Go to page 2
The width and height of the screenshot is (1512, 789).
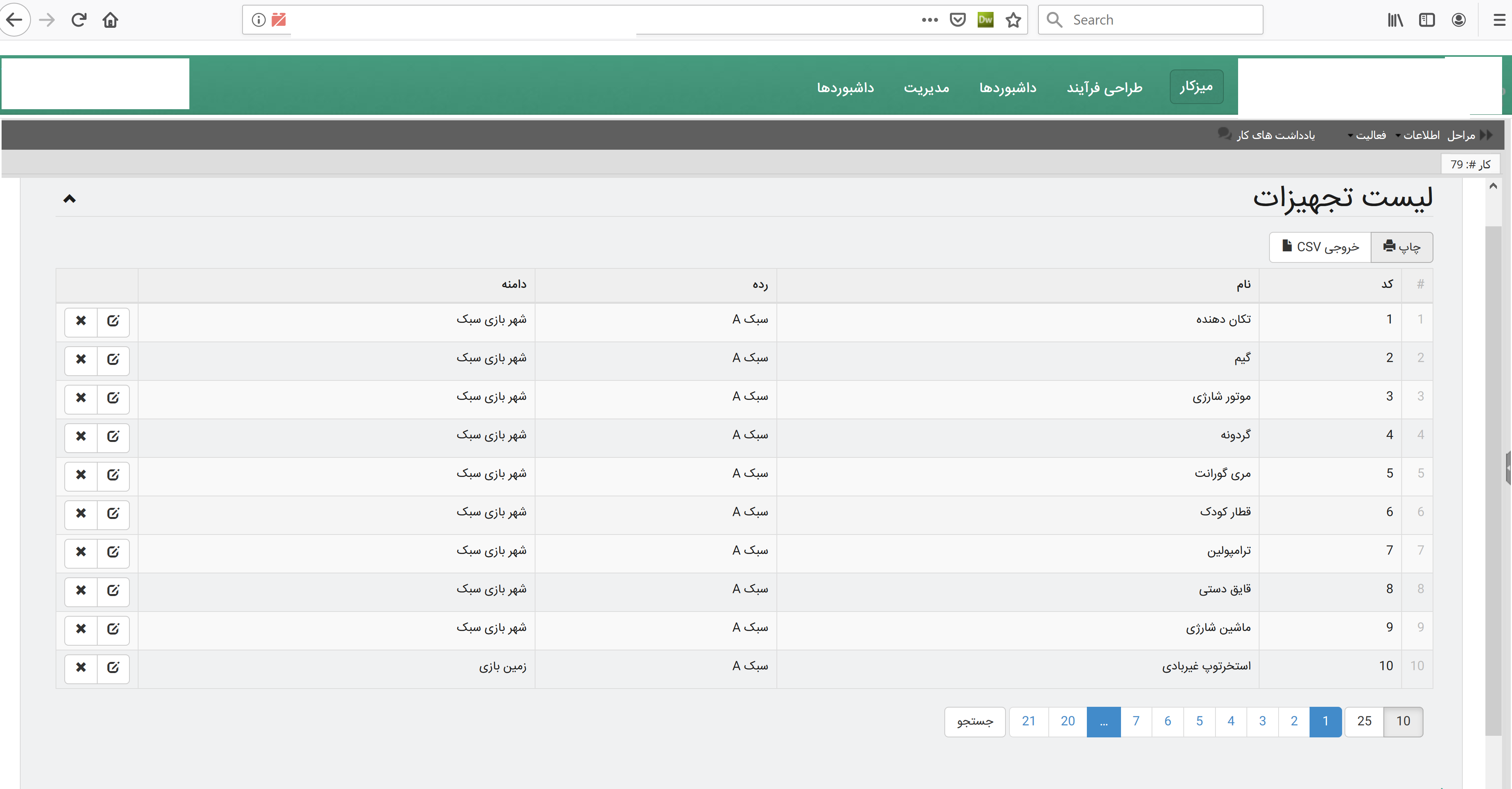[1294, 721]
